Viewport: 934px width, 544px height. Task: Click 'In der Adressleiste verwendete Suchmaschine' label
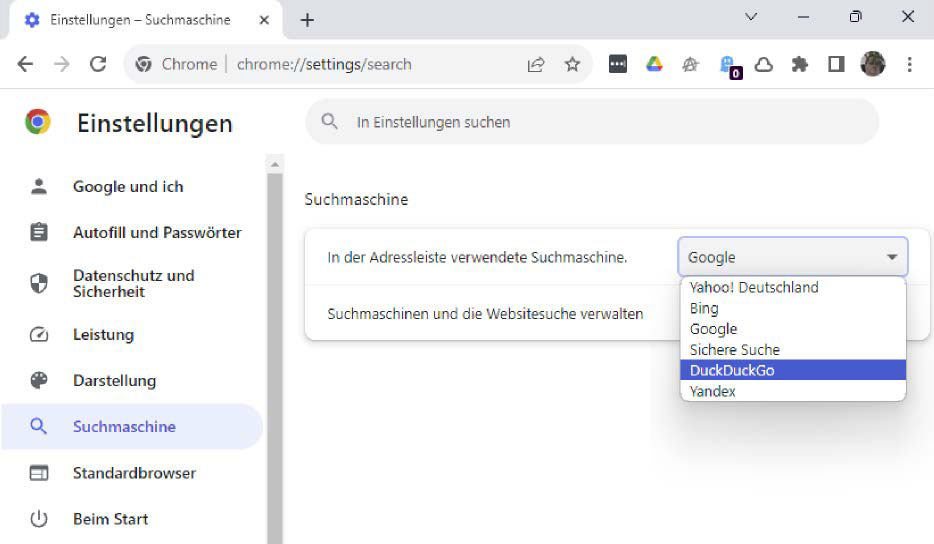pos(477,257)
